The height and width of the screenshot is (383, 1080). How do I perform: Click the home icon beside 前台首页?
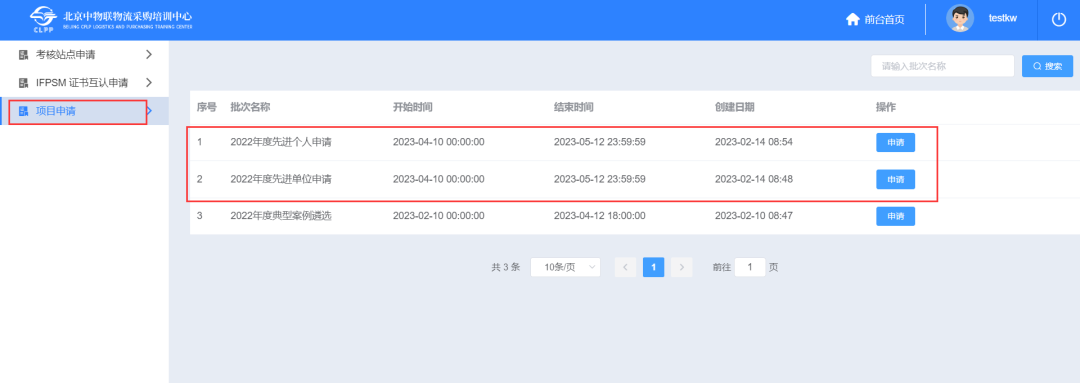click(x=853, y=19)
